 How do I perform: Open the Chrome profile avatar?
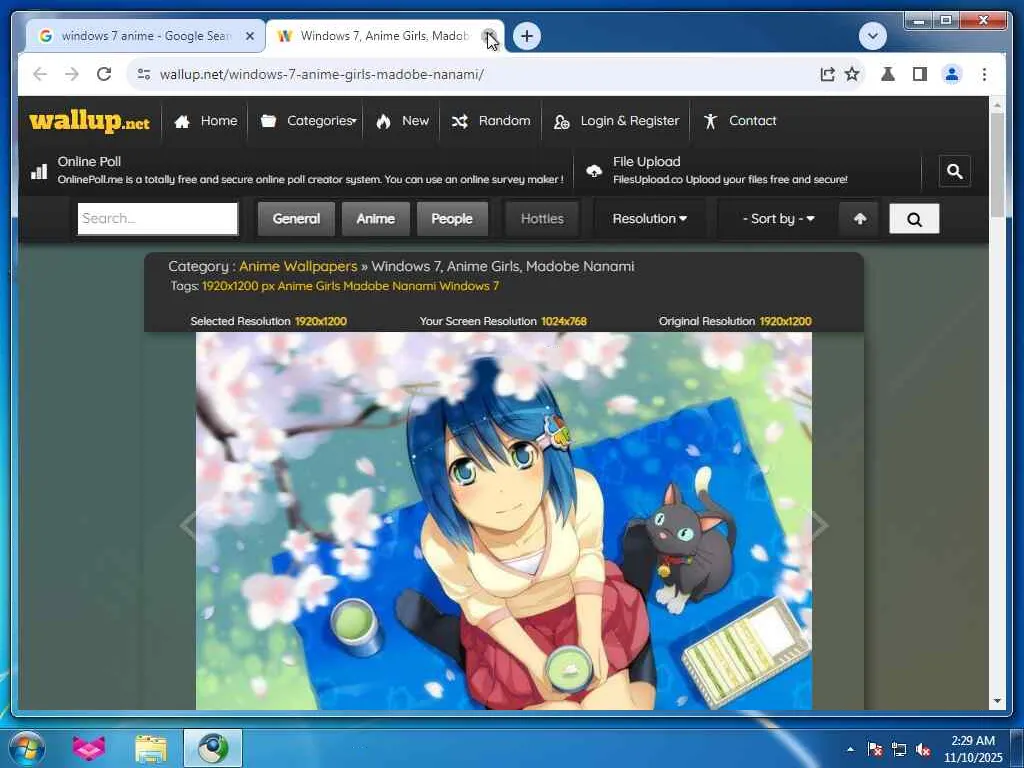coord(952,74)
